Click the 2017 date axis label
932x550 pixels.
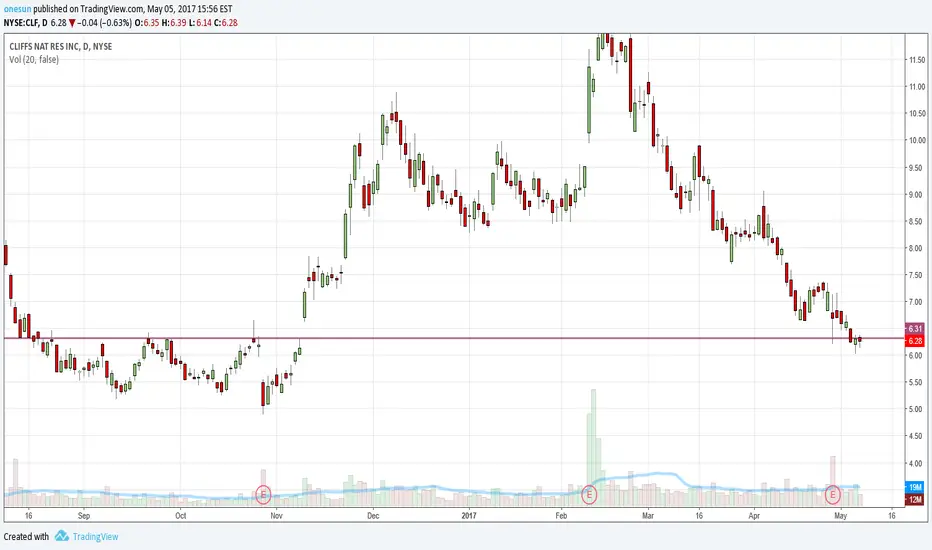pos(469,516)
